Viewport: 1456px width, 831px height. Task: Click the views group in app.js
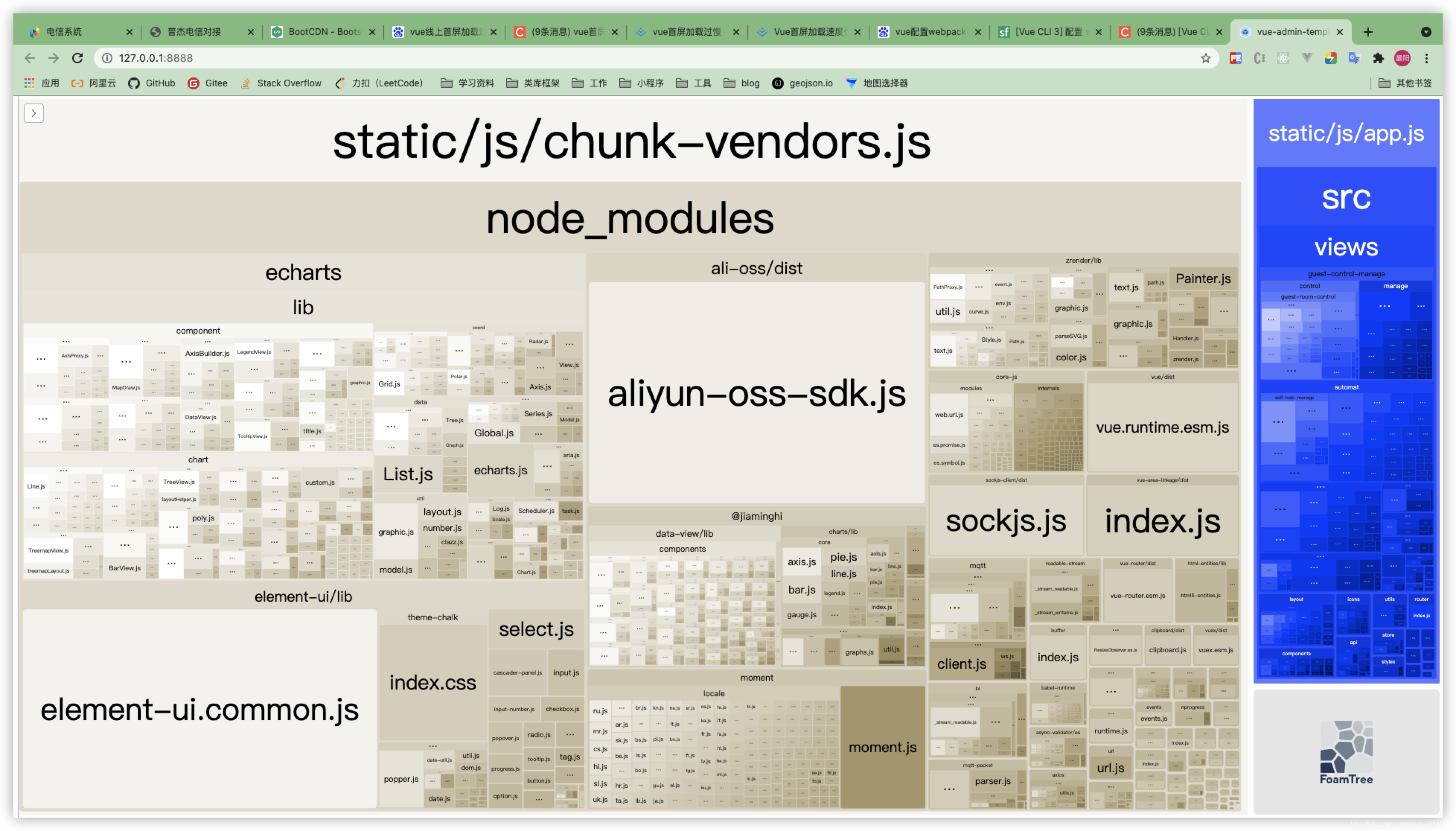1346,247
